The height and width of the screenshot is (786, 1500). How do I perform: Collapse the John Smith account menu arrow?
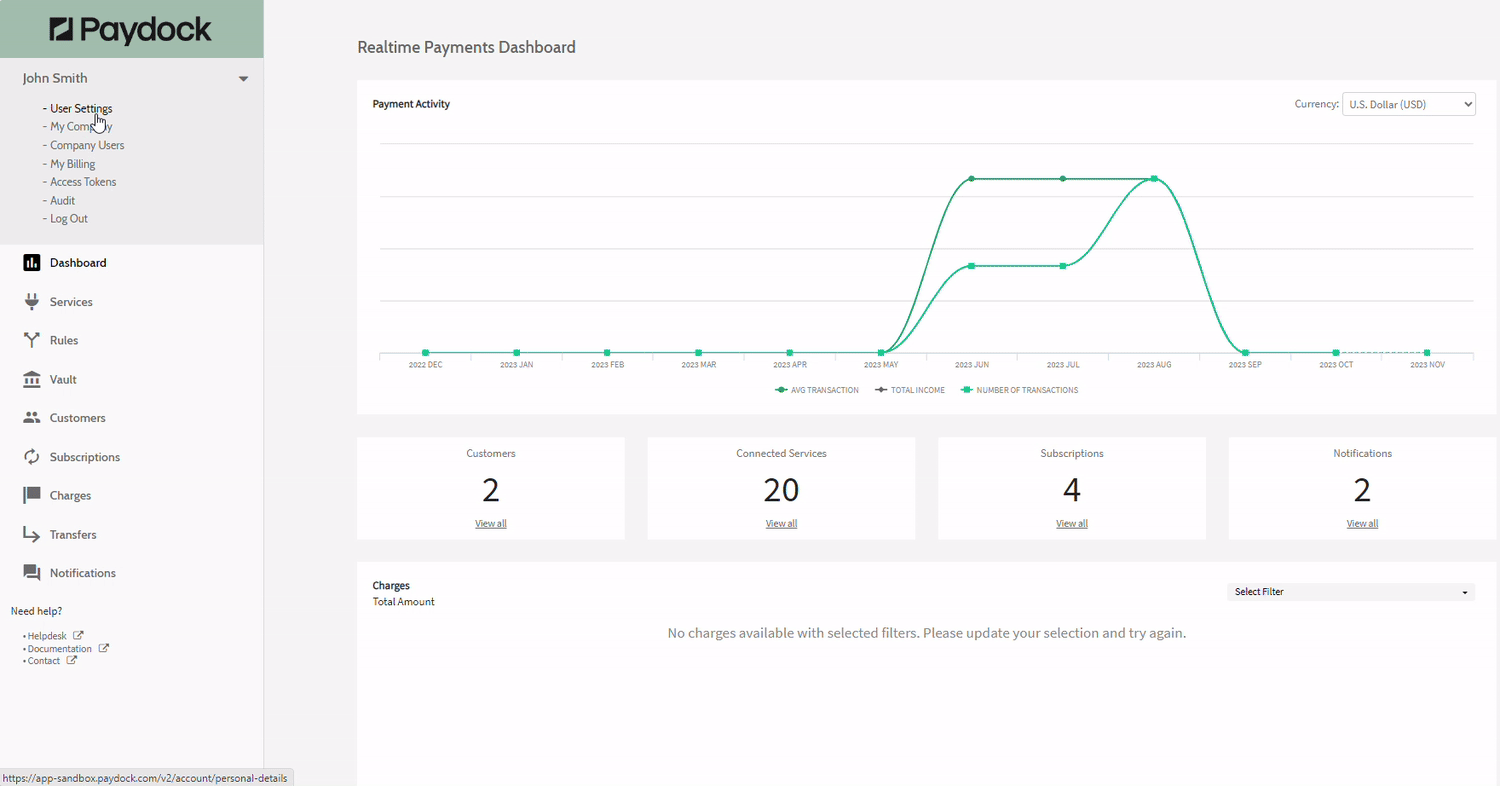243,78
